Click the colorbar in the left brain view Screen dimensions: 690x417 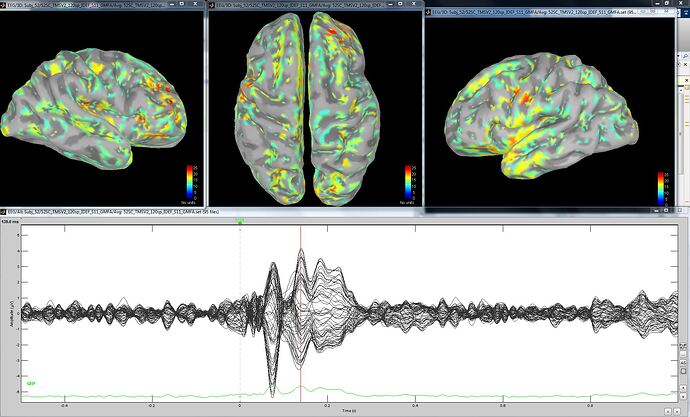pyautogui.click(x=189, y=183)
